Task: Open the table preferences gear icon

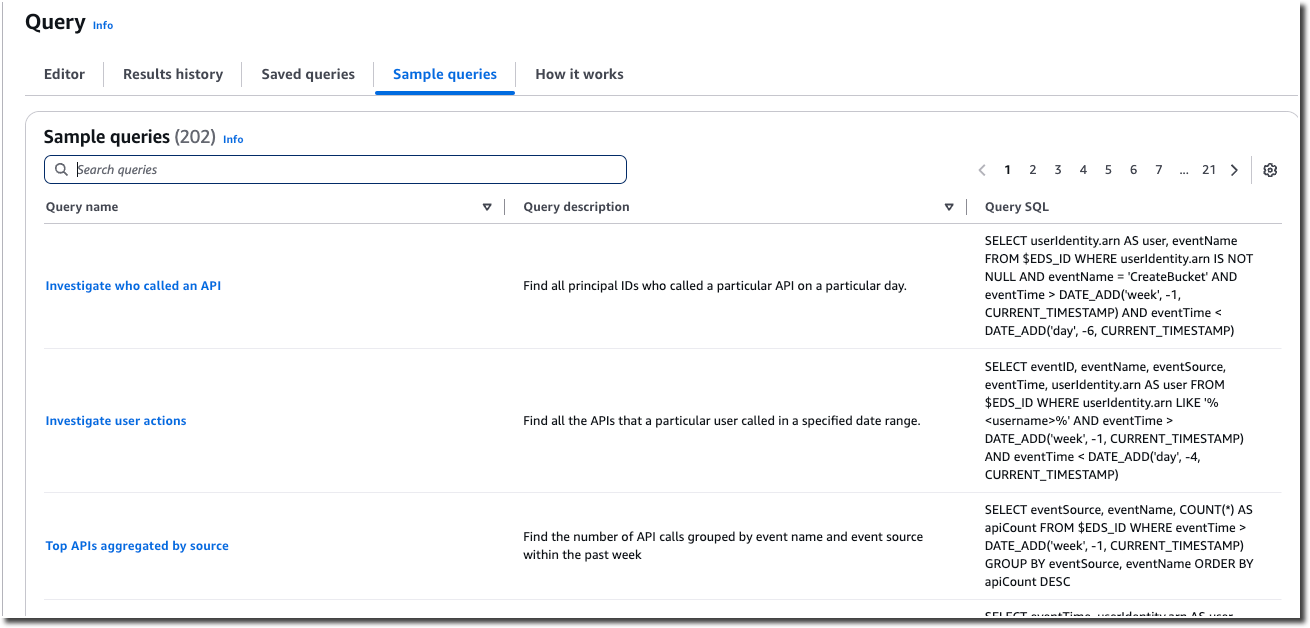Action: [1270, 169]
